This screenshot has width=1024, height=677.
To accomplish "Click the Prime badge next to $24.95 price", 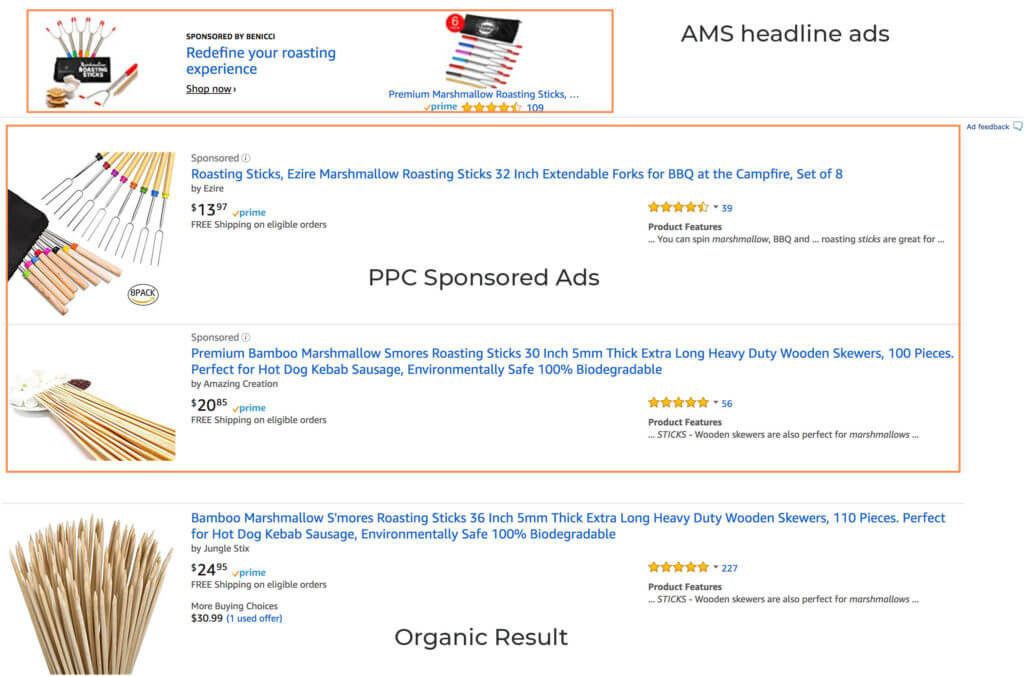I will (249, 573).
